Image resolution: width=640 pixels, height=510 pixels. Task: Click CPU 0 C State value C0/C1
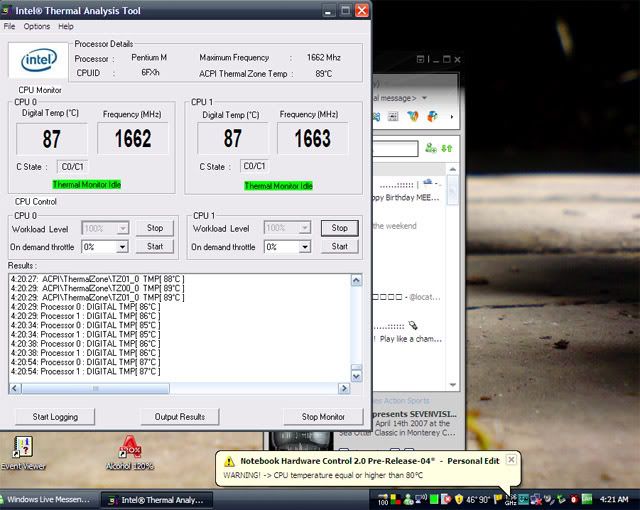pyautogui.click(x=73, y=166)
